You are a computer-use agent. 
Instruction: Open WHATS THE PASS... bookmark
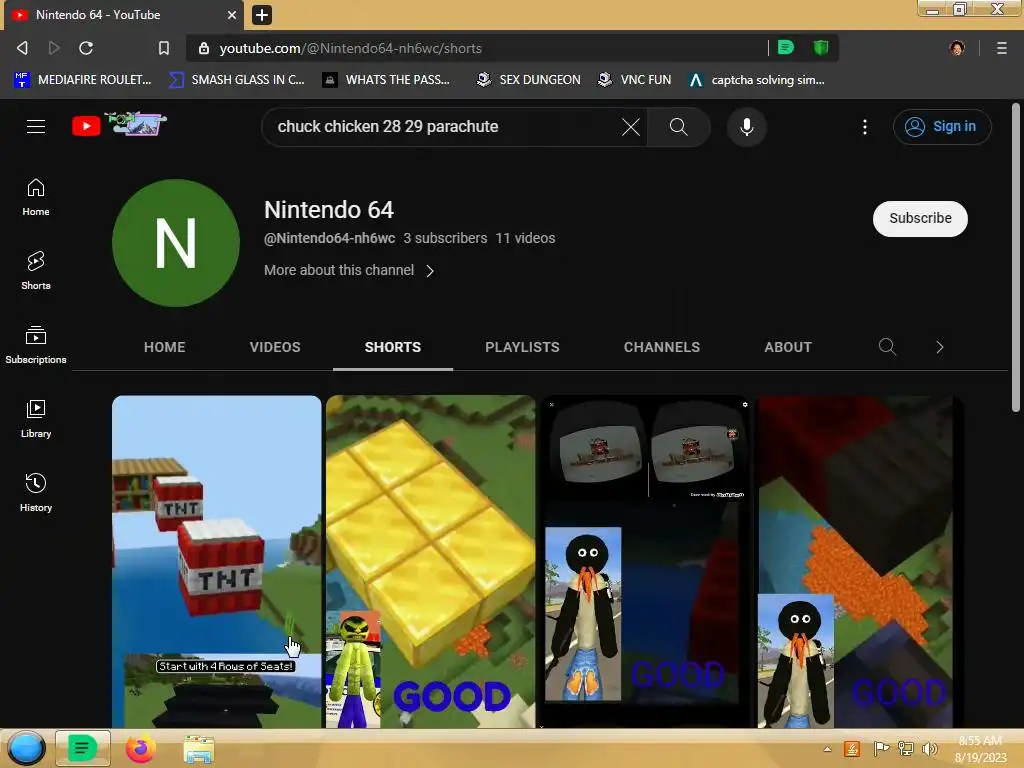[x=386, y=80]
